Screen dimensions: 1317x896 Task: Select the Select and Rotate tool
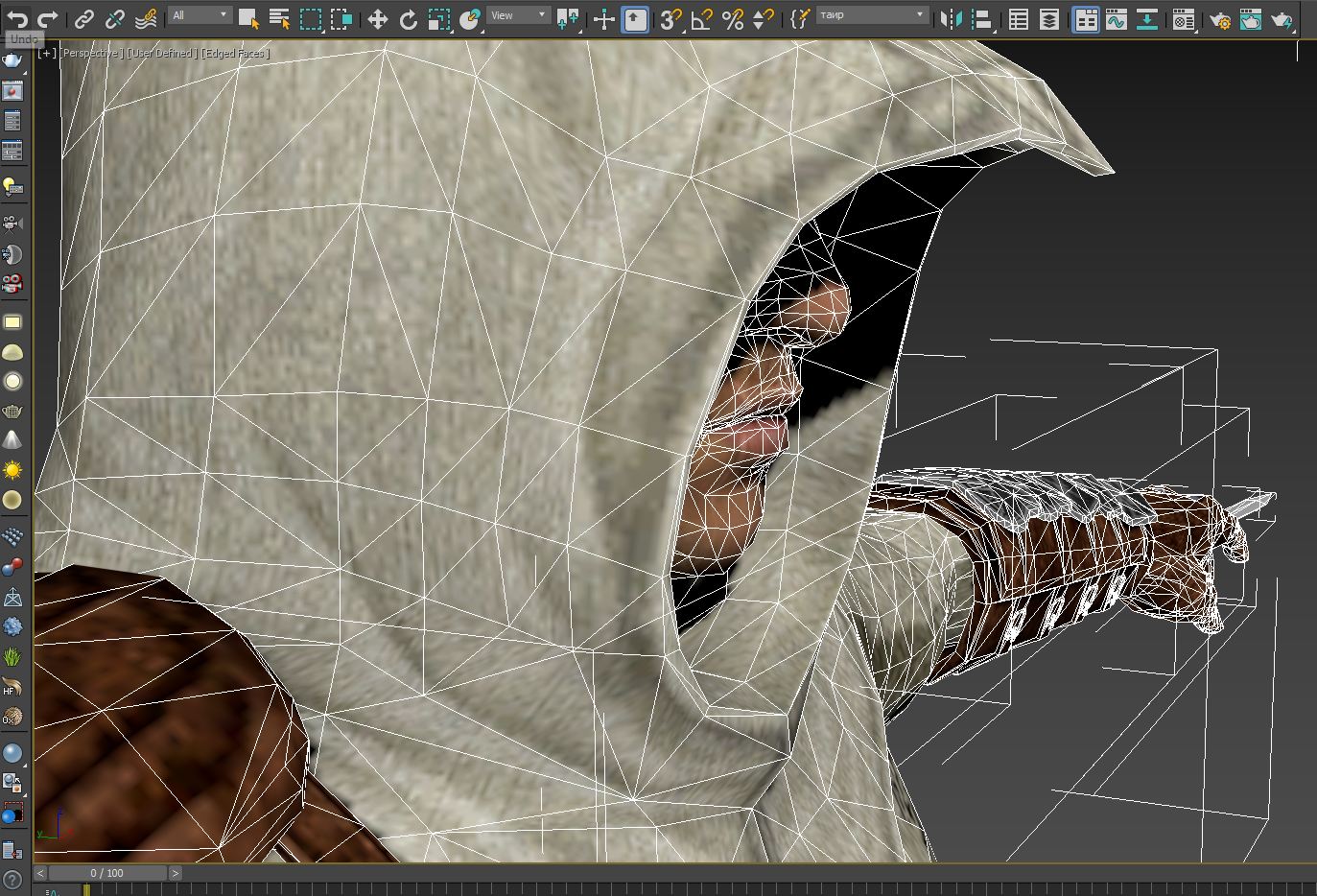coord(408,19)
